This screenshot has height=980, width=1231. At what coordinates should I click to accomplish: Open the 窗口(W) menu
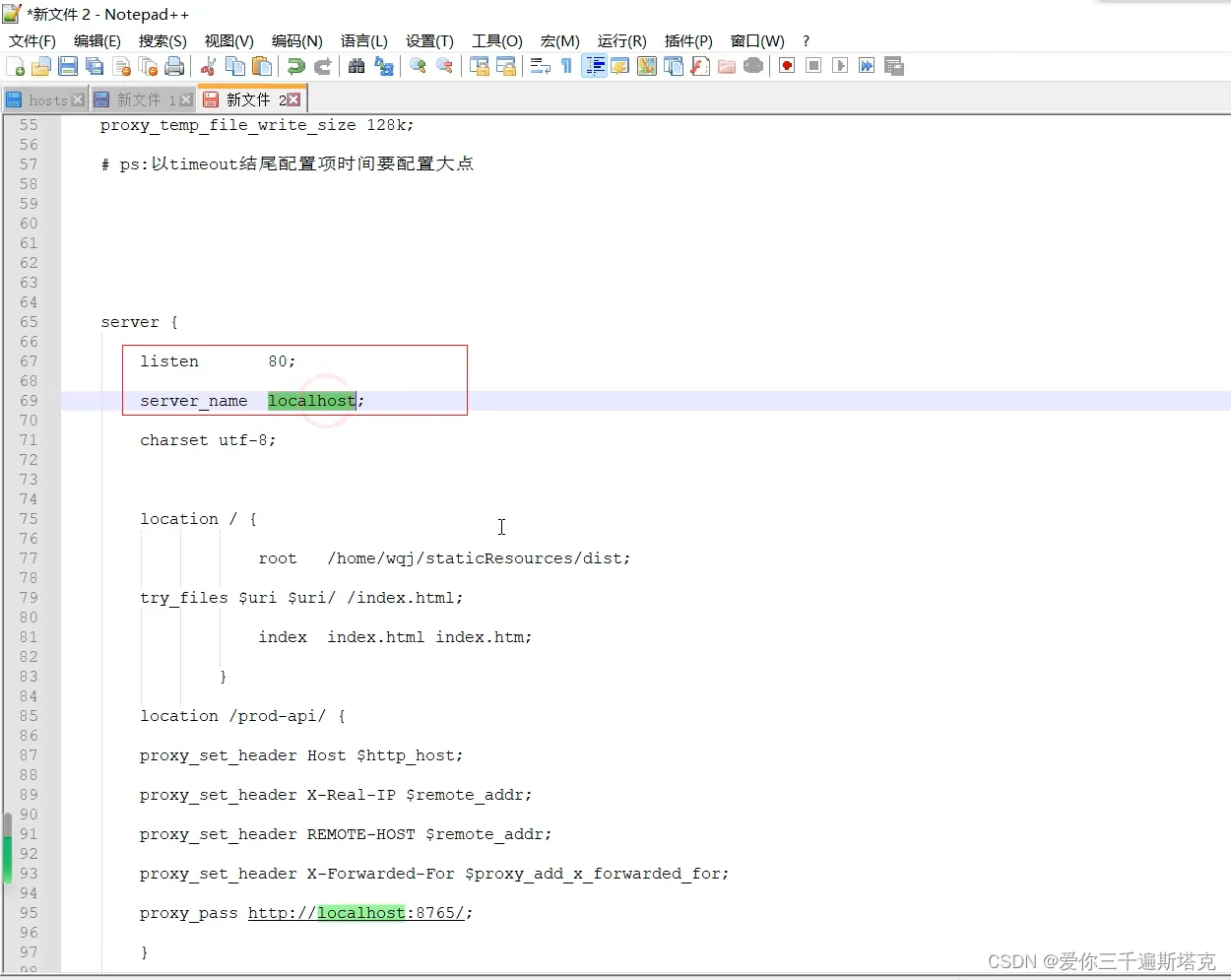click(757, 40)
